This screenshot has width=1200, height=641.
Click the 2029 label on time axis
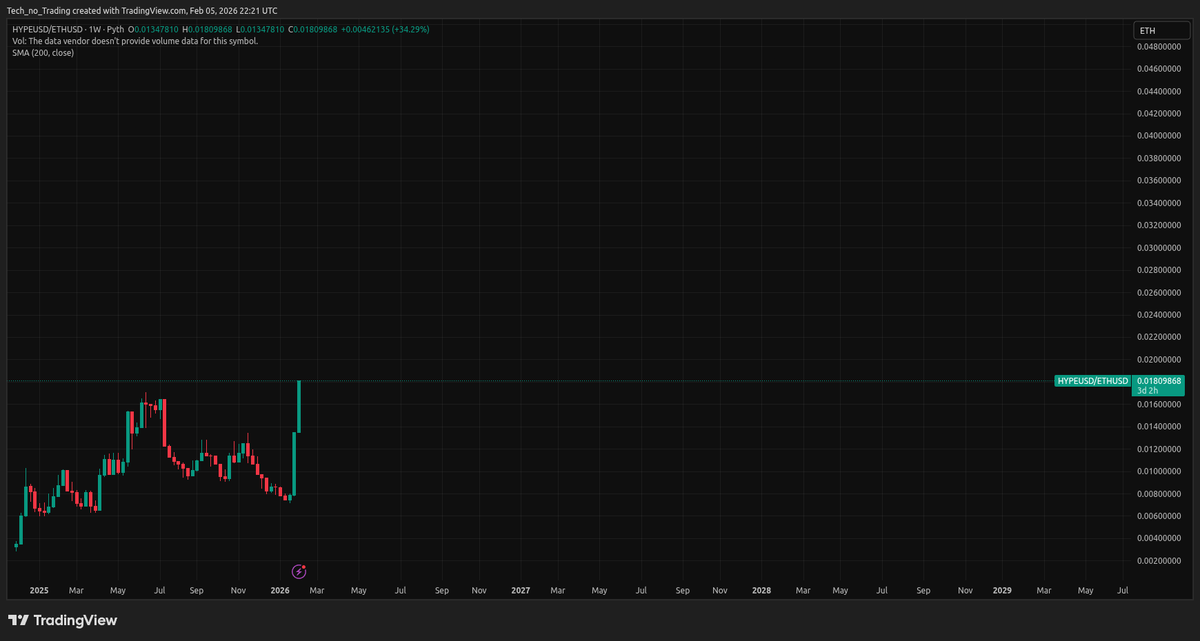[1002, 591]
